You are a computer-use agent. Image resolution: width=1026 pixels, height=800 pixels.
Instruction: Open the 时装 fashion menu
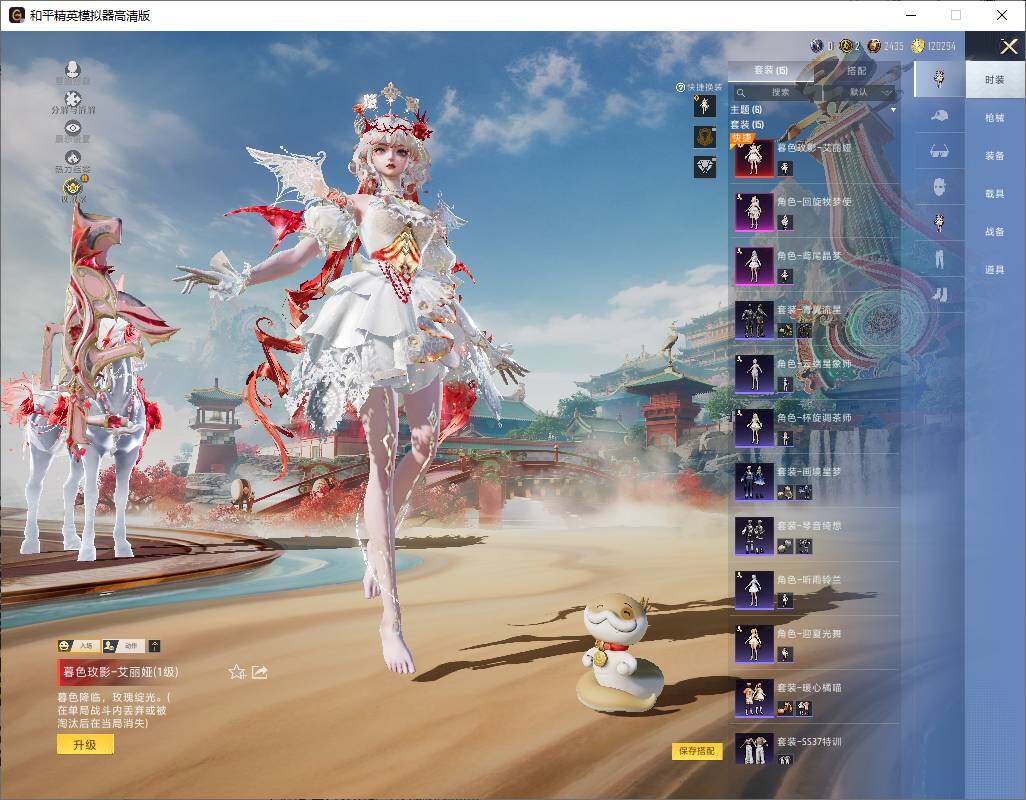(x=995, y=80)
